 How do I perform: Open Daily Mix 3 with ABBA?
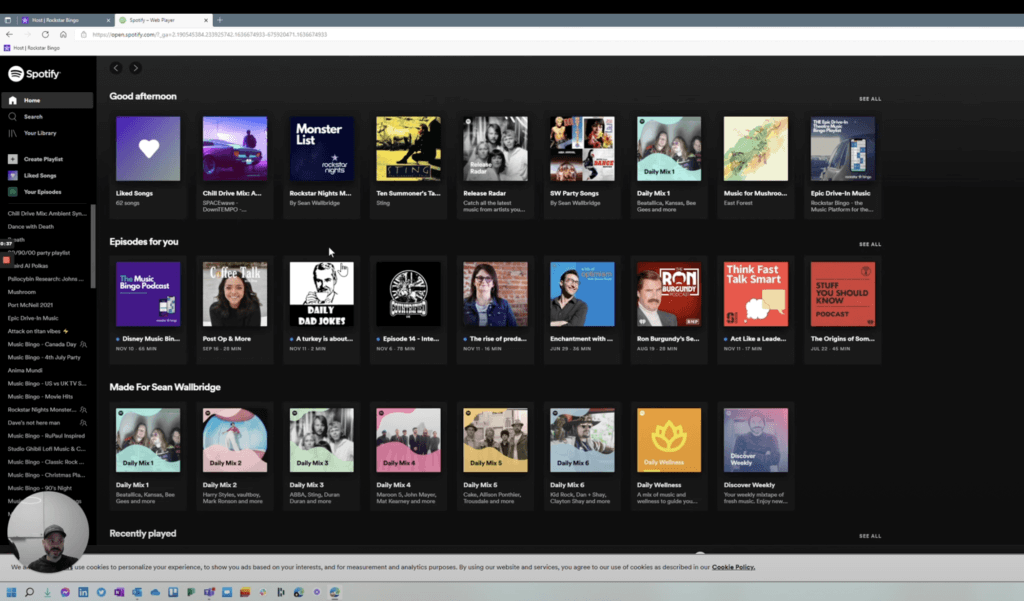(x=321, y=456)
